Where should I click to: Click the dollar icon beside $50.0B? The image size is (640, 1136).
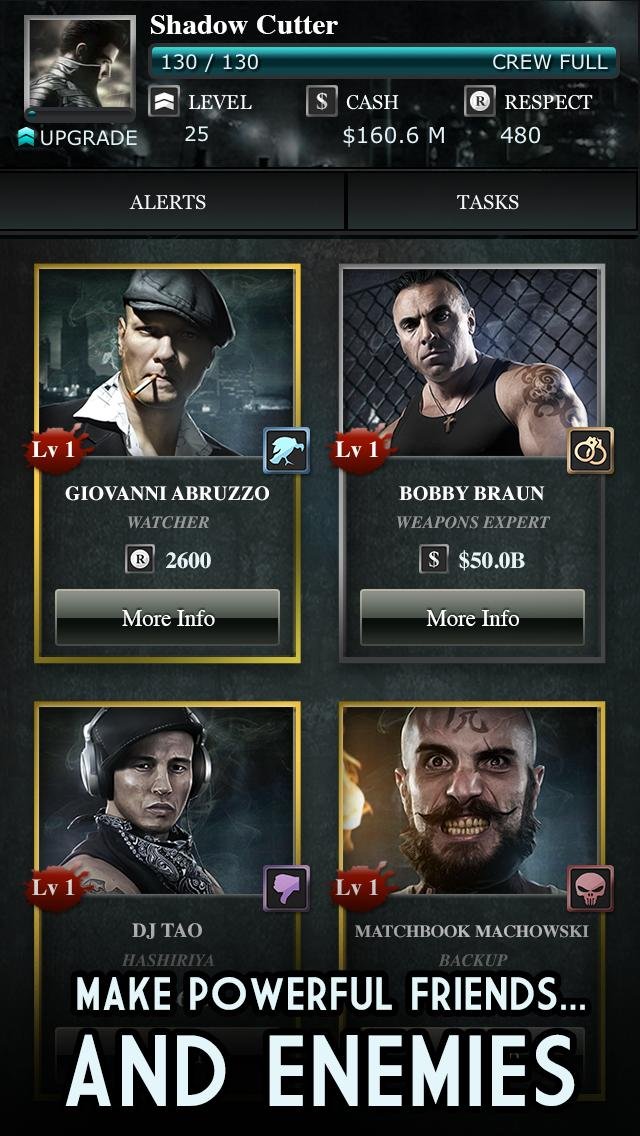[433, 559]
